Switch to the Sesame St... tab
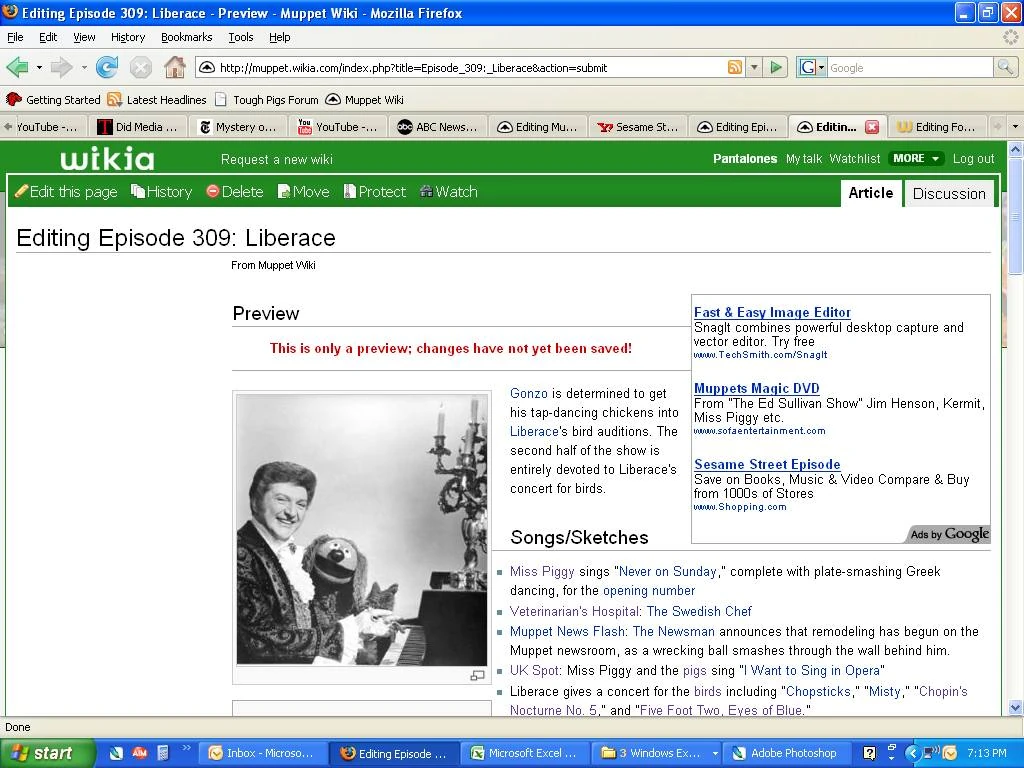 coord(638,127)
